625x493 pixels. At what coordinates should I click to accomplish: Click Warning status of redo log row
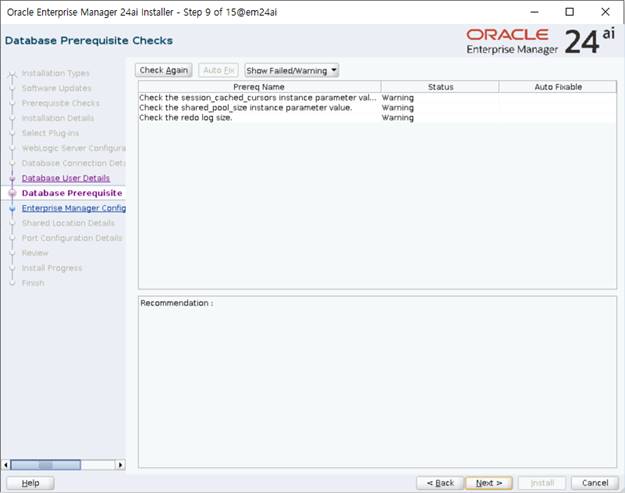(x=397, y=118)
